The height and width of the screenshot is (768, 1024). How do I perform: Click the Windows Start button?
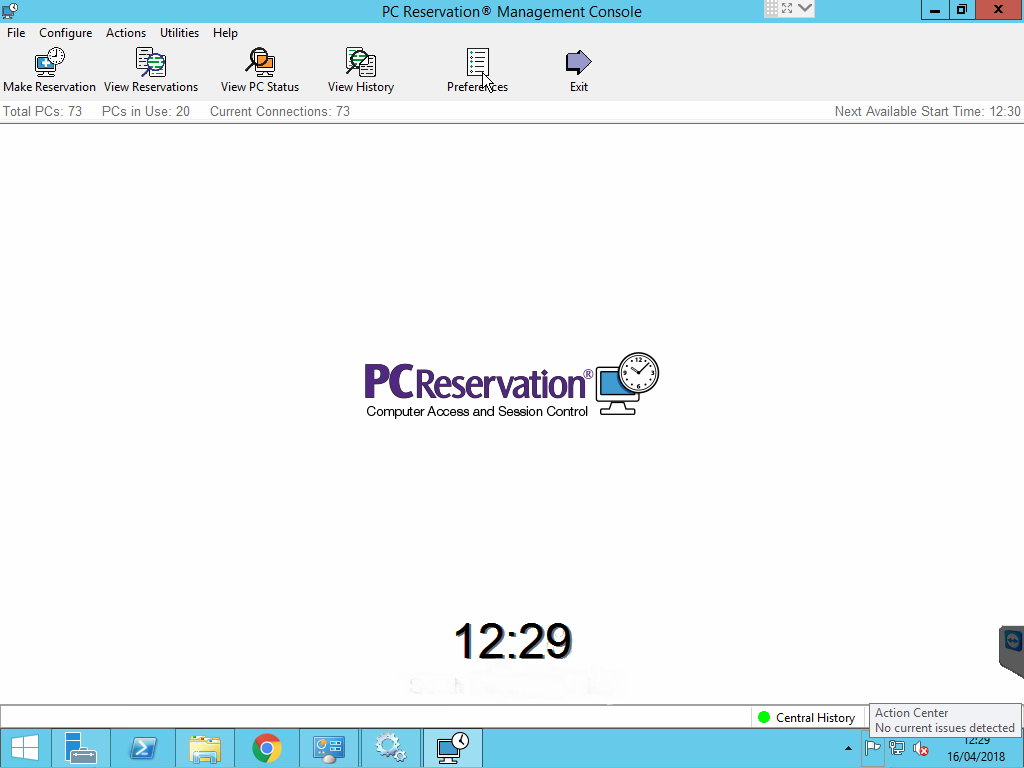(x=25, y=748)
